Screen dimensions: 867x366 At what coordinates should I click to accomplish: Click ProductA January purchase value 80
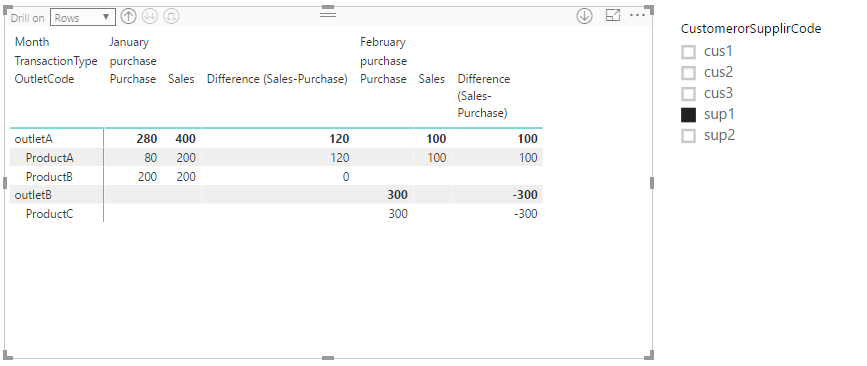pyautogui.click(x=150, y=158)
